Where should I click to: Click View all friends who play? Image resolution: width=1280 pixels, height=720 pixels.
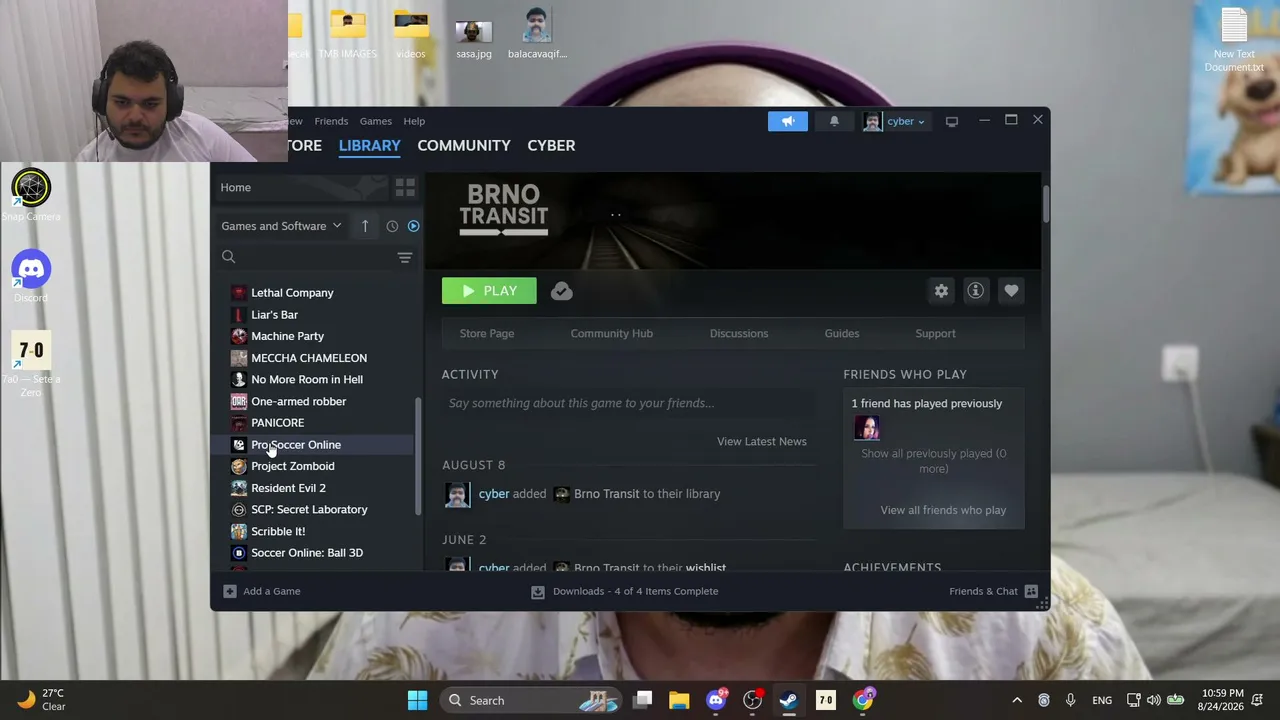pyautogui.click(x=943, y=510)
